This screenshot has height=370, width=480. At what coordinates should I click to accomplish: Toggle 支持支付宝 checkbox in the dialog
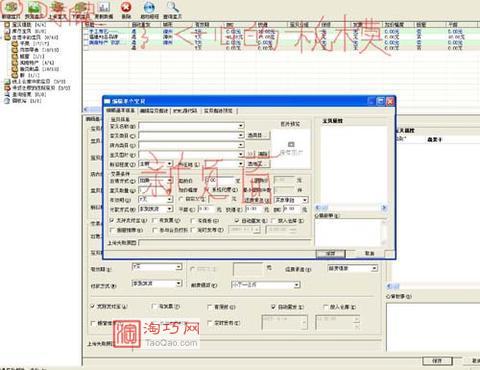tap(112, 220)
